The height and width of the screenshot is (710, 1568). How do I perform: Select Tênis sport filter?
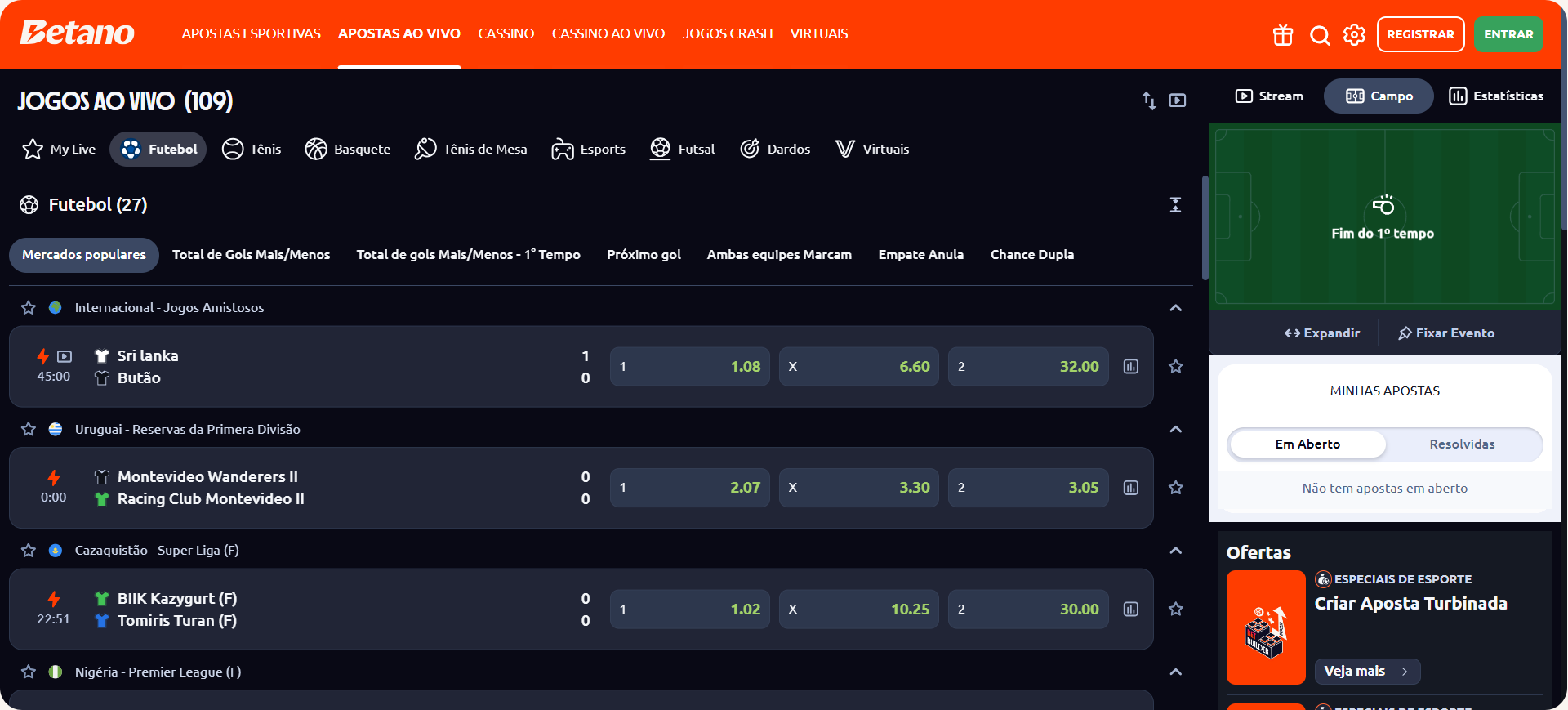point(252,149)
